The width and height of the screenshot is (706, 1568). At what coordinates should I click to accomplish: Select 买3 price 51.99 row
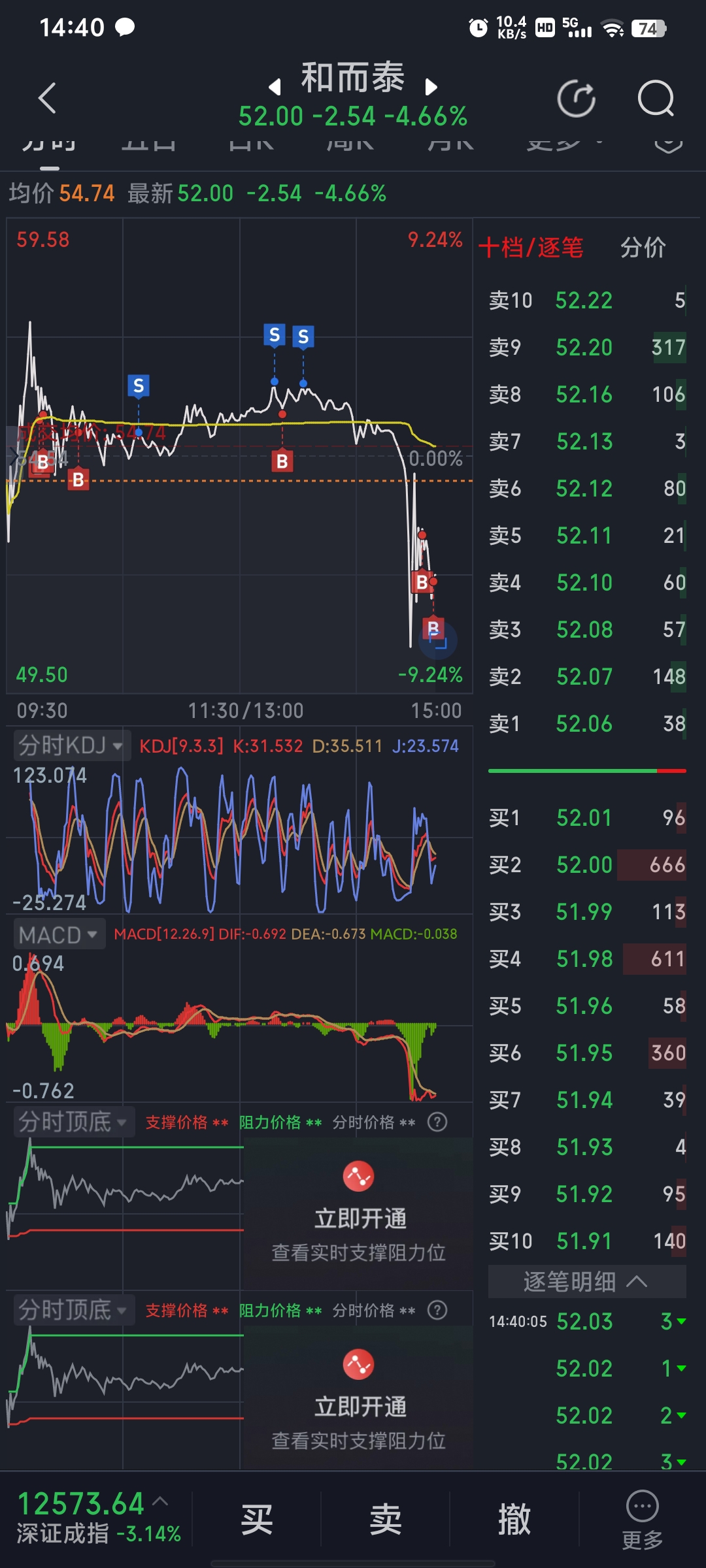click(587, 912)
